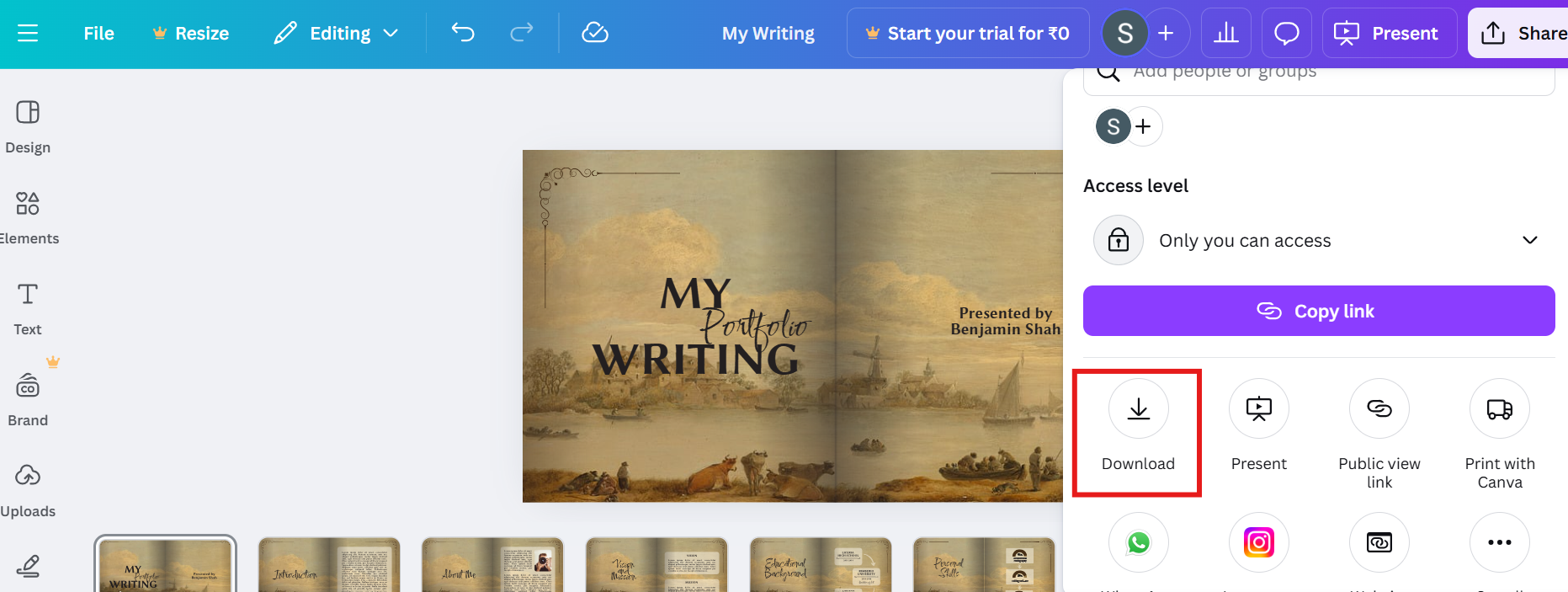Click the access level lock icon
This screenshot has width=1568, height=592.
[x=1119, y=240]
